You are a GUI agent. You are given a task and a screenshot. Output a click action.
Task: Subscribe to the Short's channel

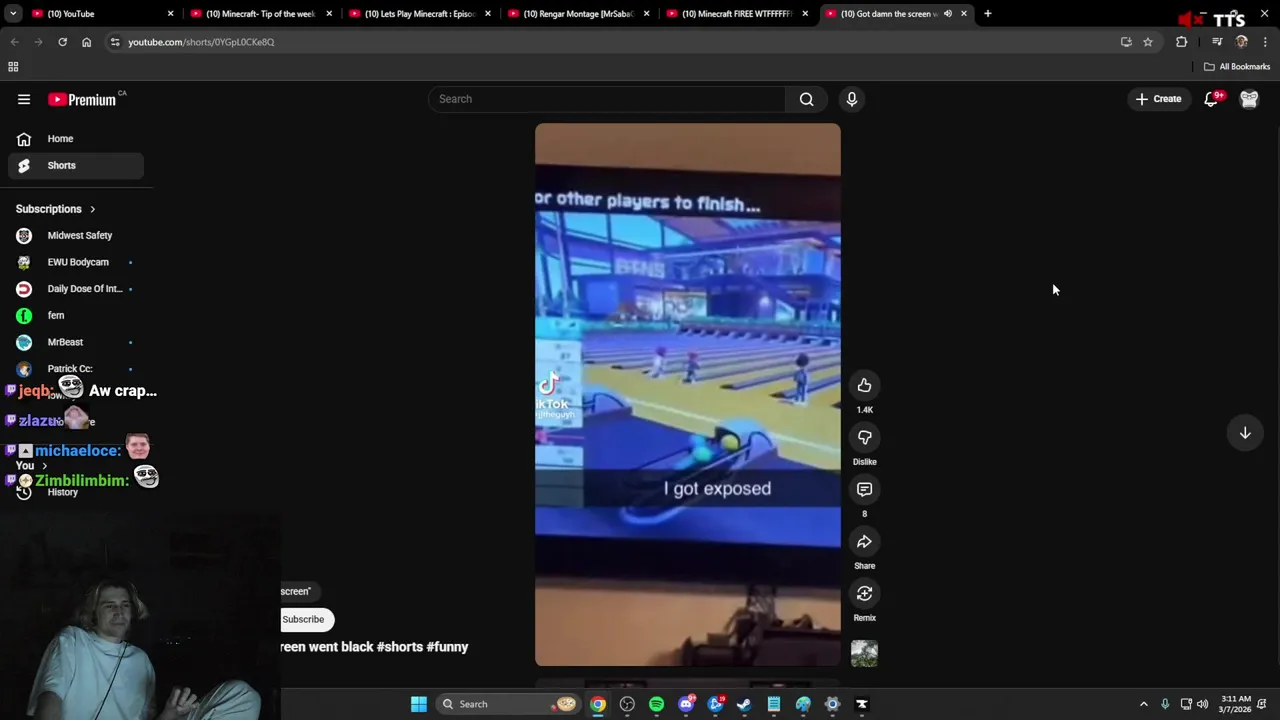(303, 619)
